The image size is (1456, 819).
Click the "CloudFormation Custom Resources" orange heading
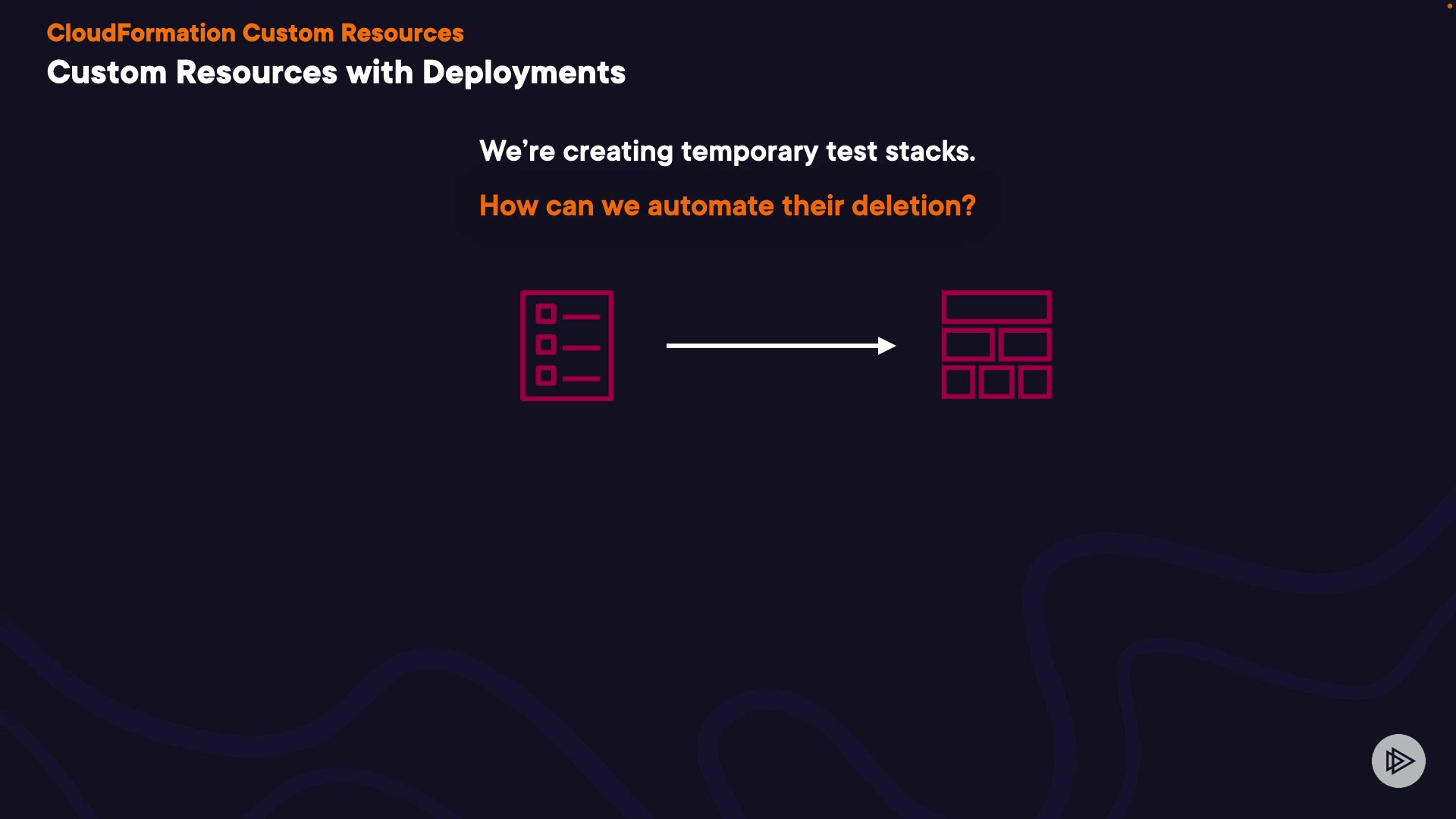click(255, 33)
